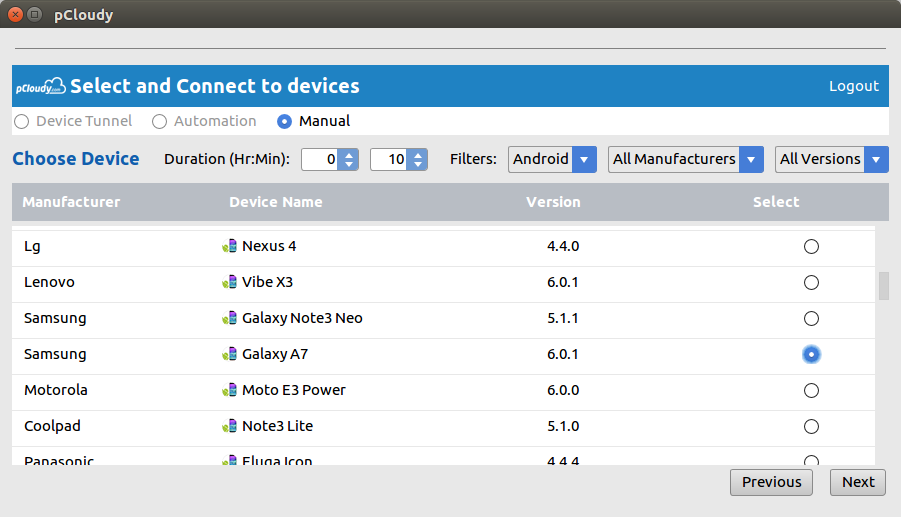Click the Motorola manufacturer cell

tap(56, 390)
